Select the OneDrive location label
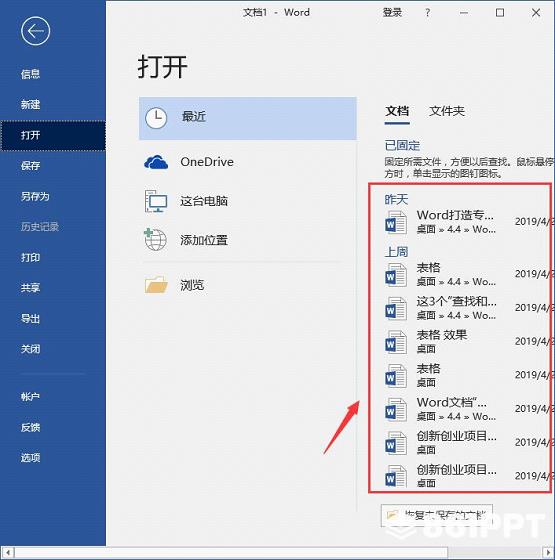The width and height of the screenshot is (555, 560). pos(207,162)
